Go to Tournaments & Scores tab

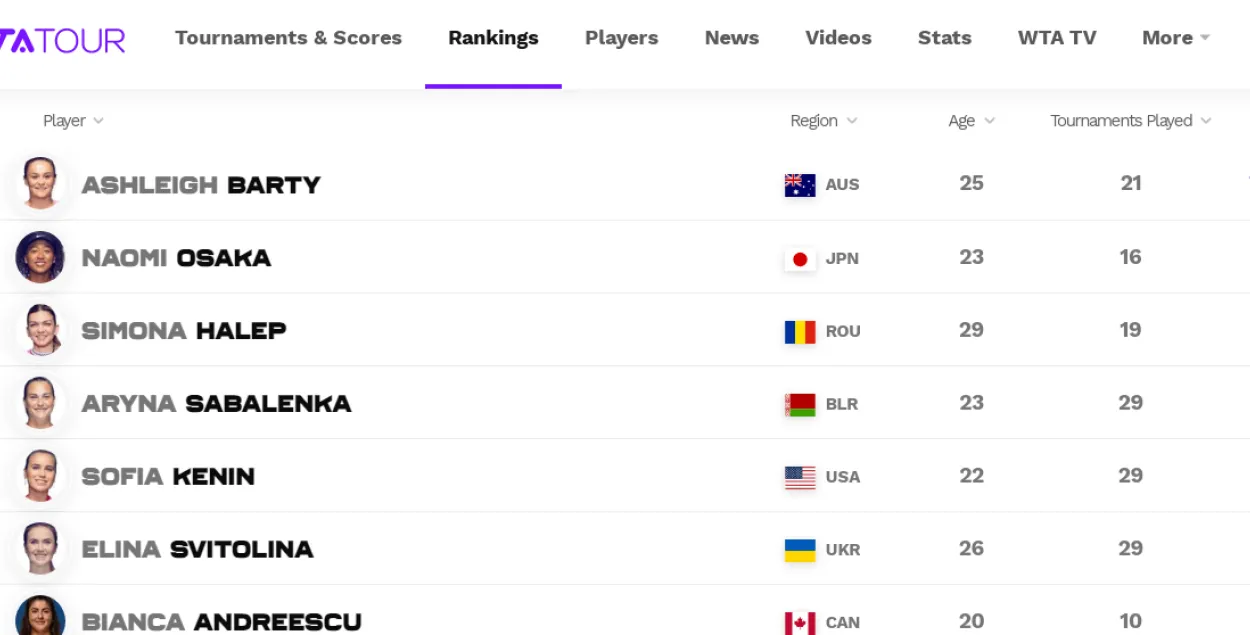[288, 38]
